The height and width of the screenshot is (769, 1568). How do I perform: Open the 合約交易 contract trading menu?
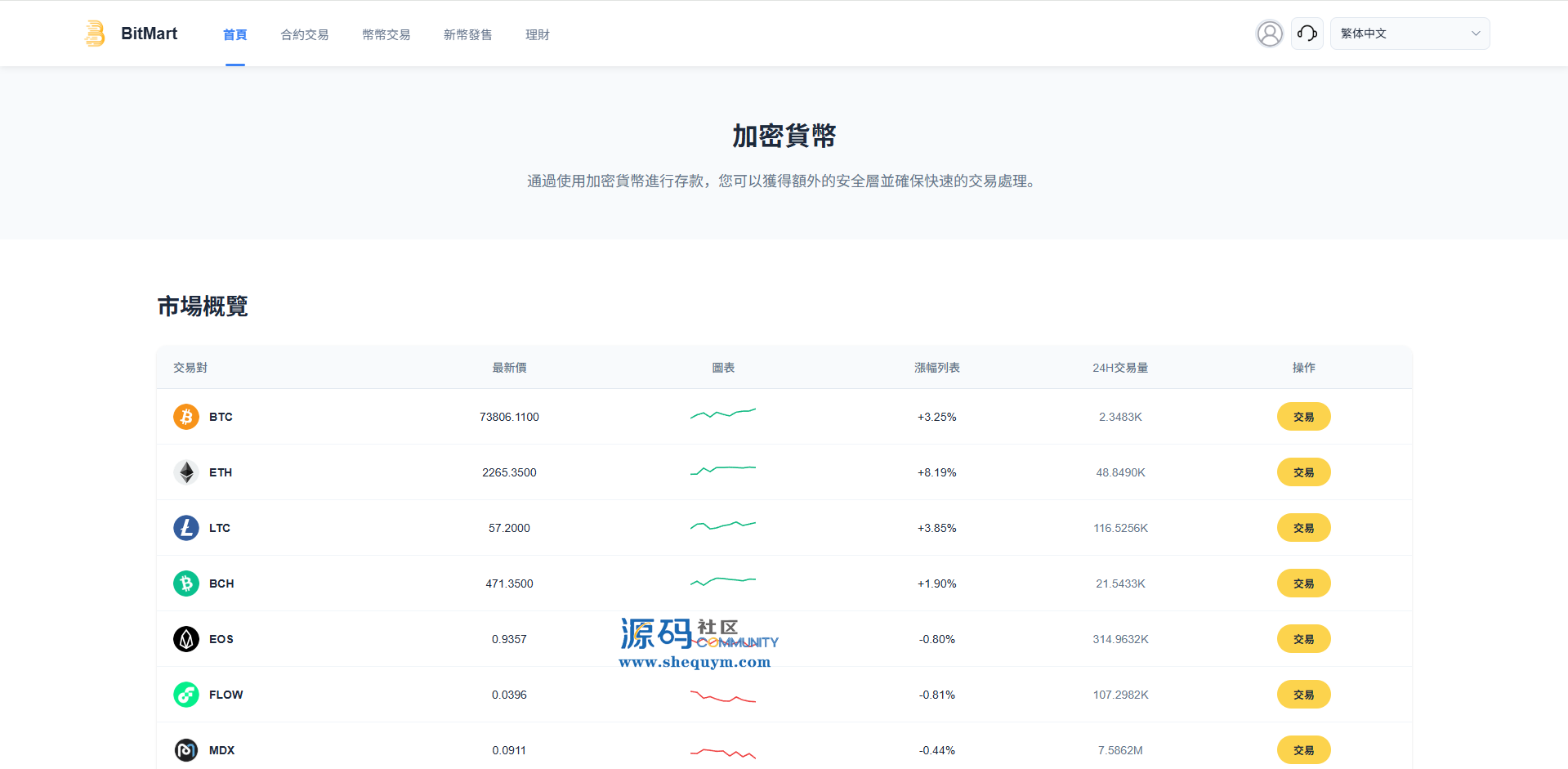[305, 34]
